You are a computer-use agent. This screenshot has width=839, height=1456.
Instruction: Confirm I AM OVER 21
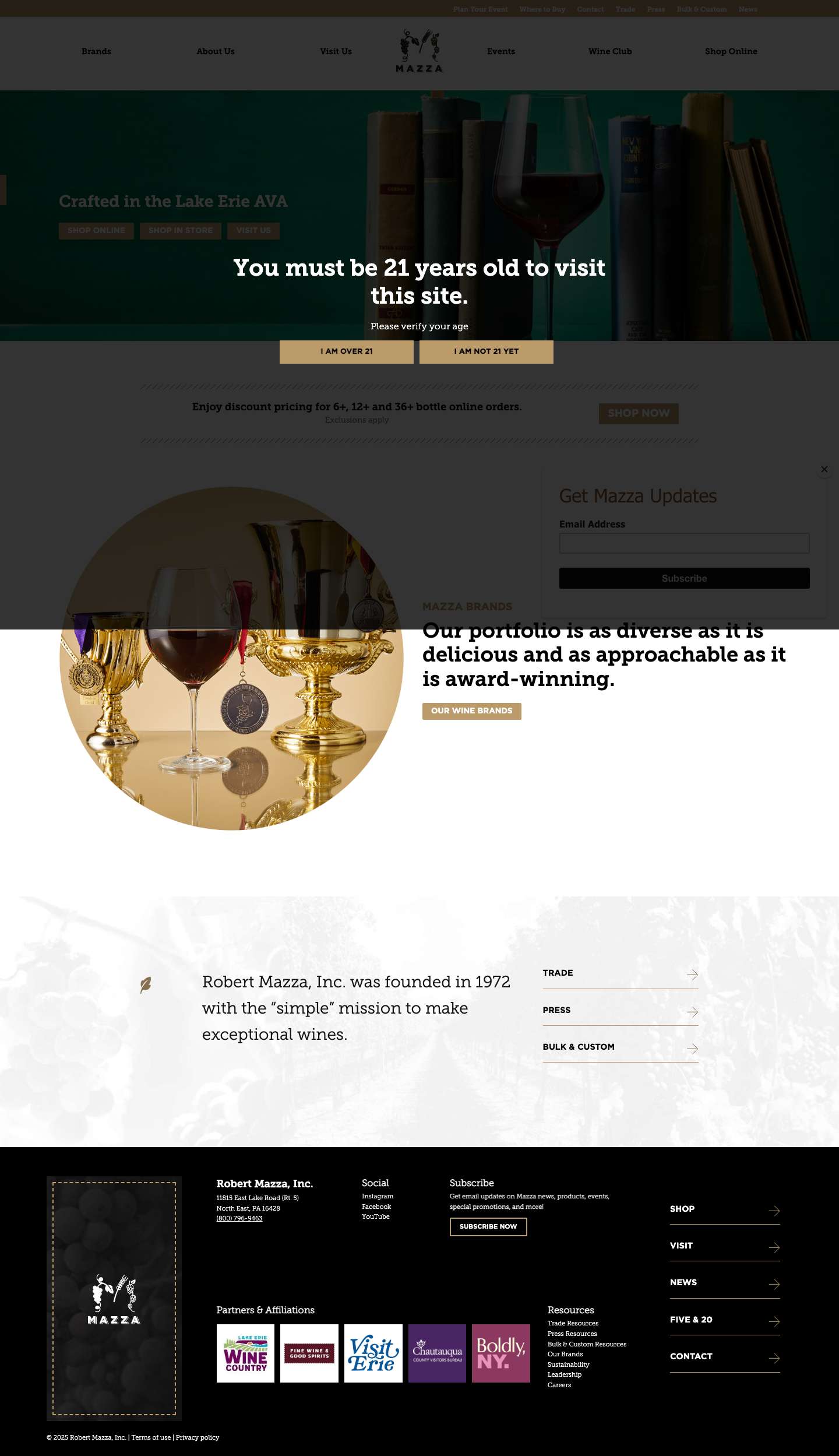[x=347, y=351]
